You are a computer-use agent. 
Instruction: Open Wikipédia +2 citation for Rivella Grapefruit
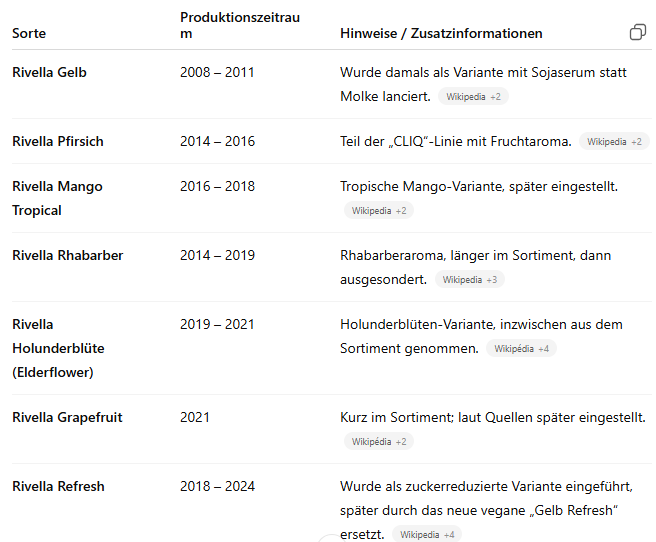tap(379, 441)
